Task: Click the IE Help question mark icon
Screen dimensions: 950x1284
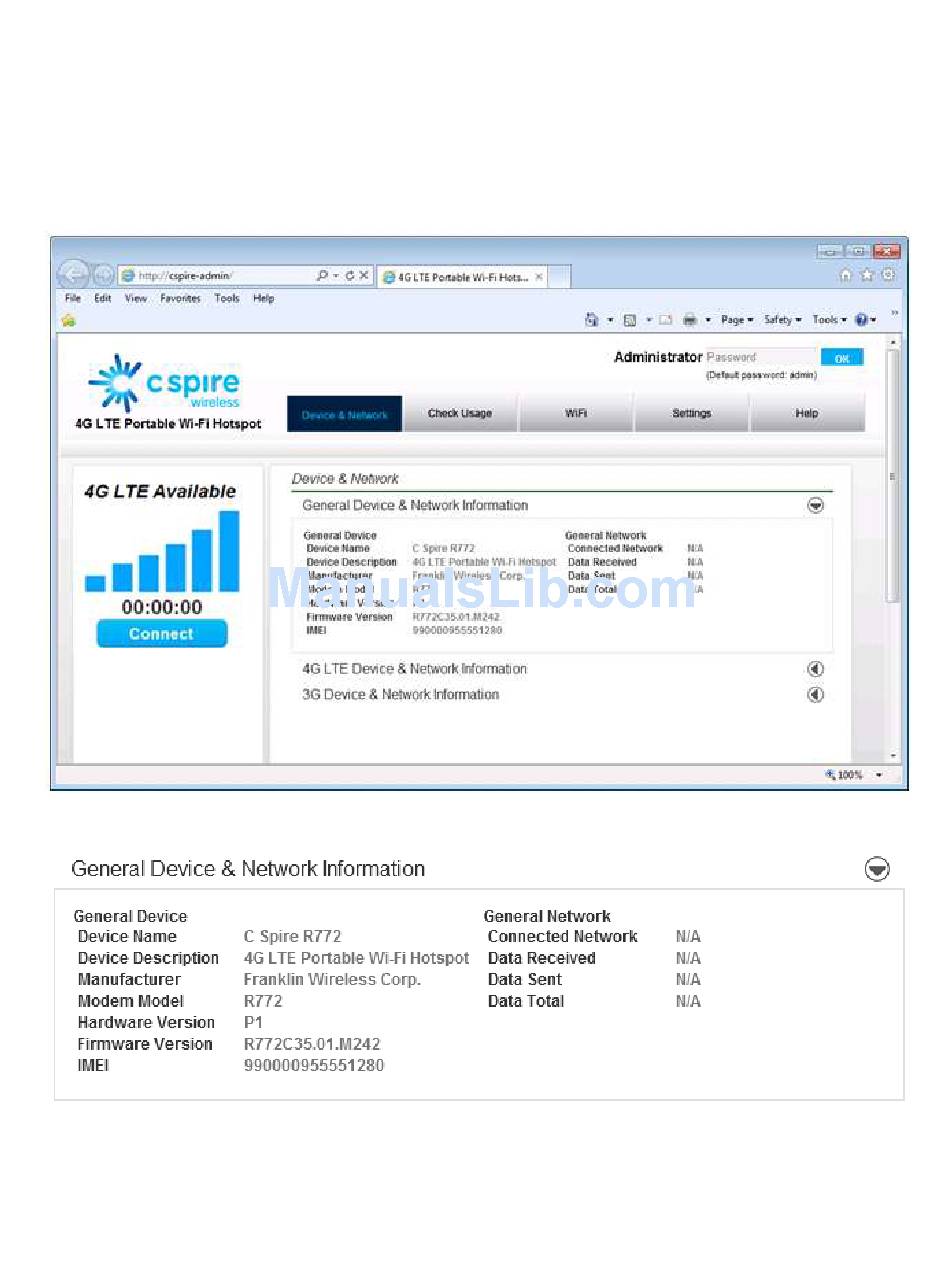Action: [860, 320]
